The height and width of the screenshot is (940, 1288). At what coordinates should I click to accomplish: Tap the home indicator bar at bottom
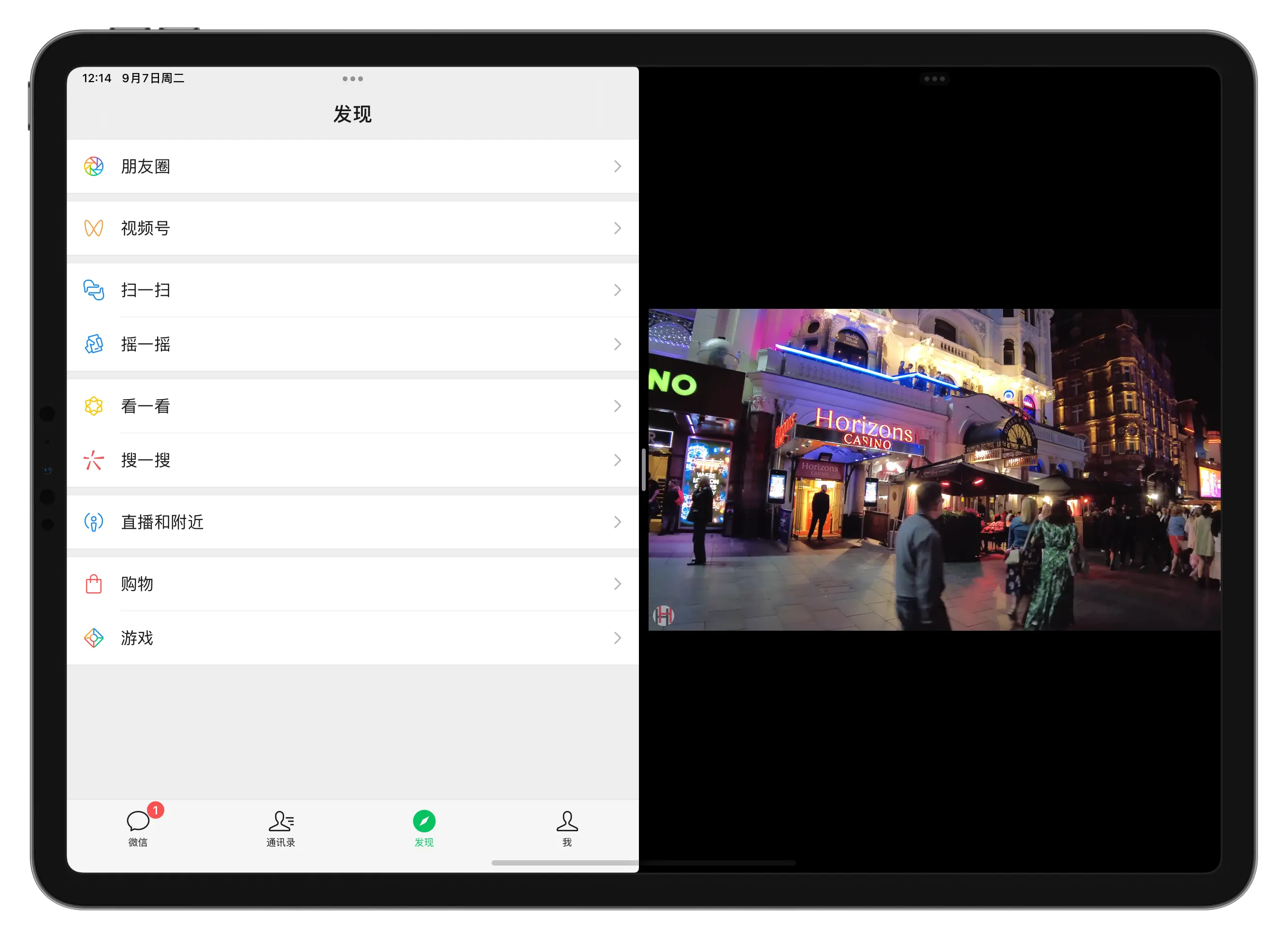coord(643,863)
